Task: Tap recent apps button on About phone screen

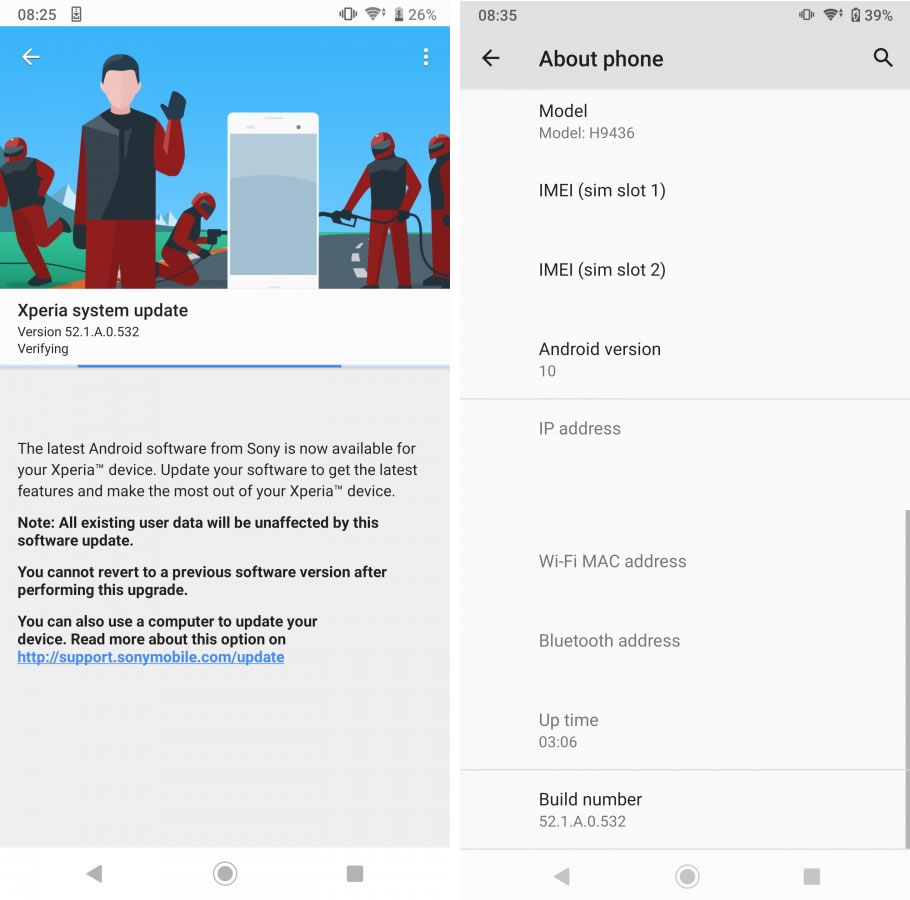Action: 811,876
